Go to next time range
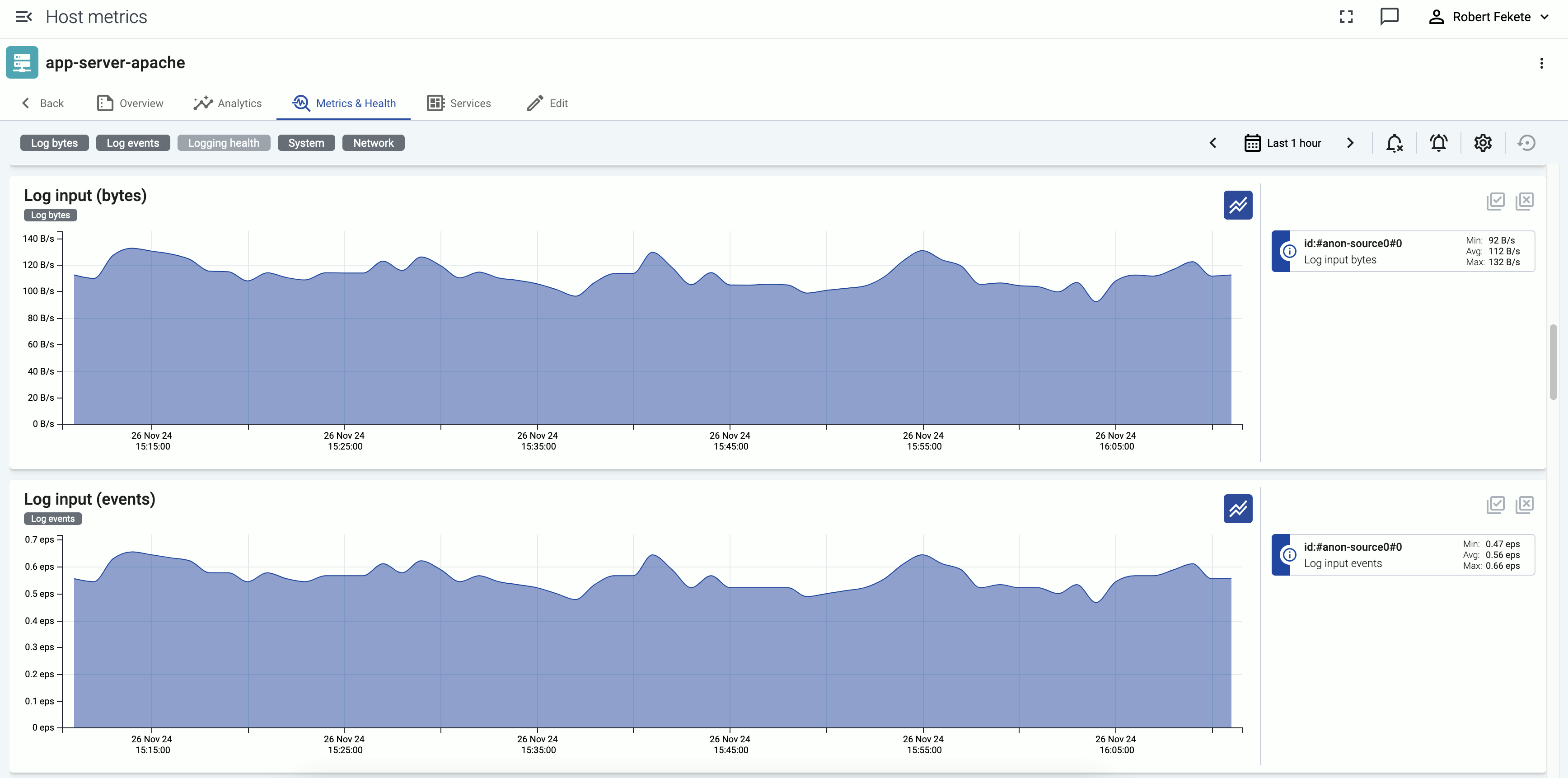This screenshot has height=778, width=1568. [x=1350, y=143]
